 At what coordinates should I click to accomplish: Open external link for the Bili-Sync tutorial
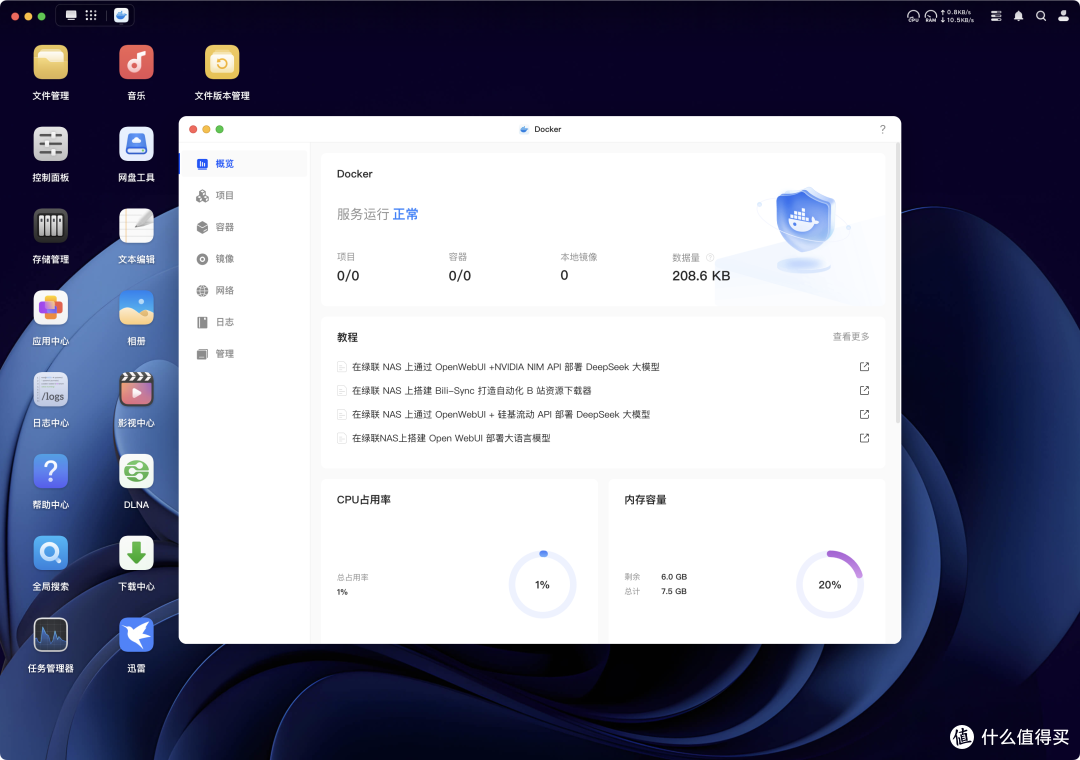click(864, 391)
